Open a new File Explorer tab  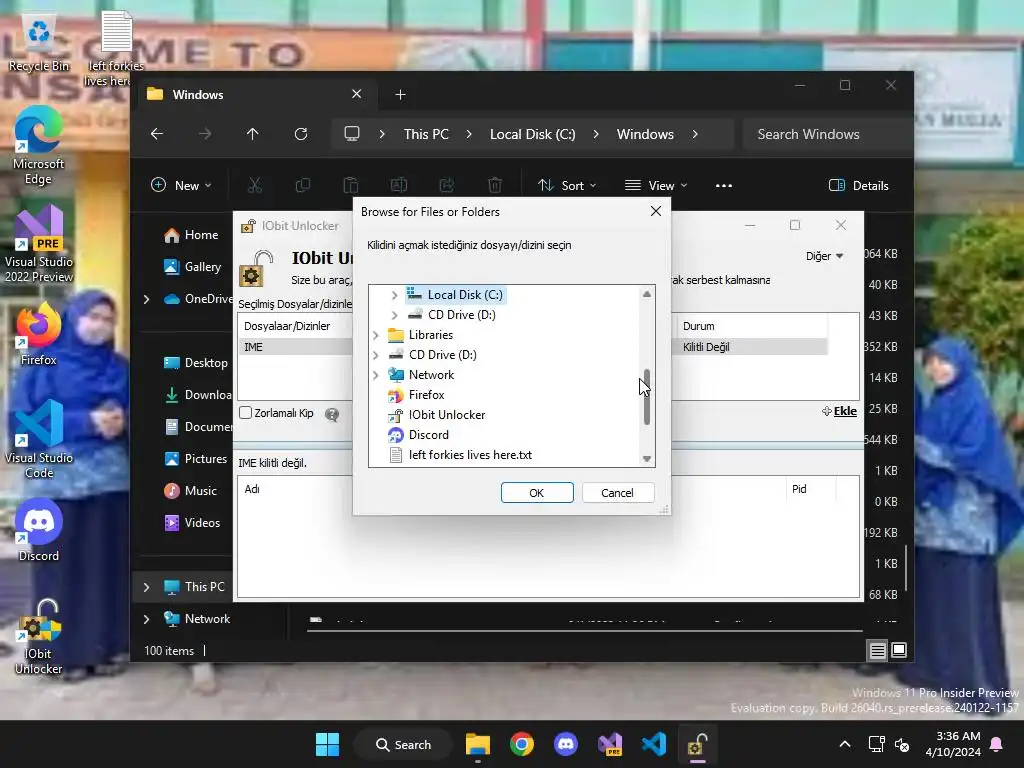pos(400,95)
